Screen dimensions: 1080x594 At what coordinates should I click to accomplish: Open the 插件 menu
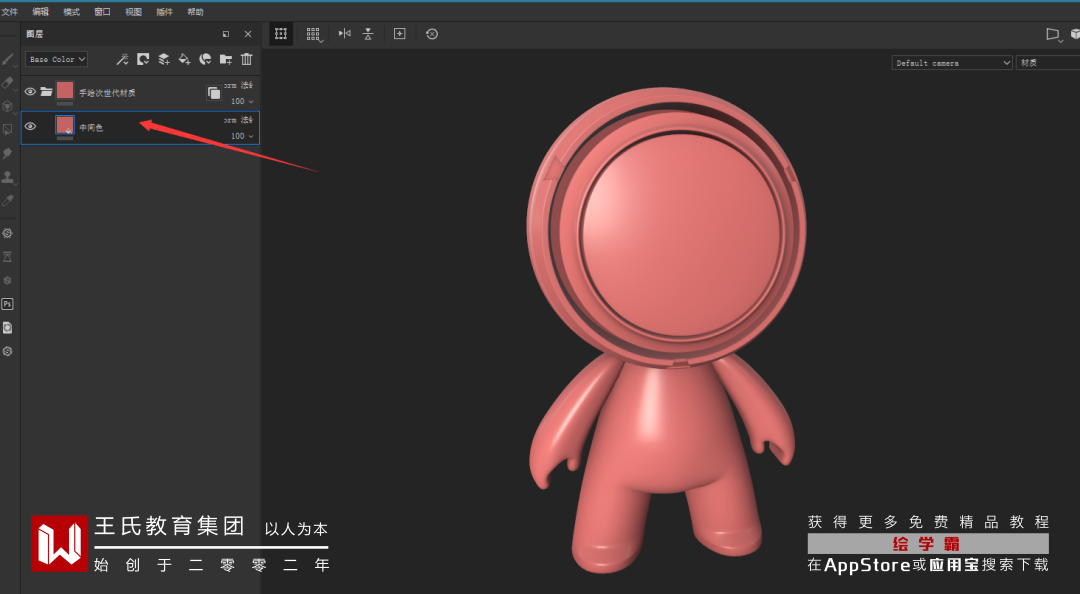click(x=165, y=12)
